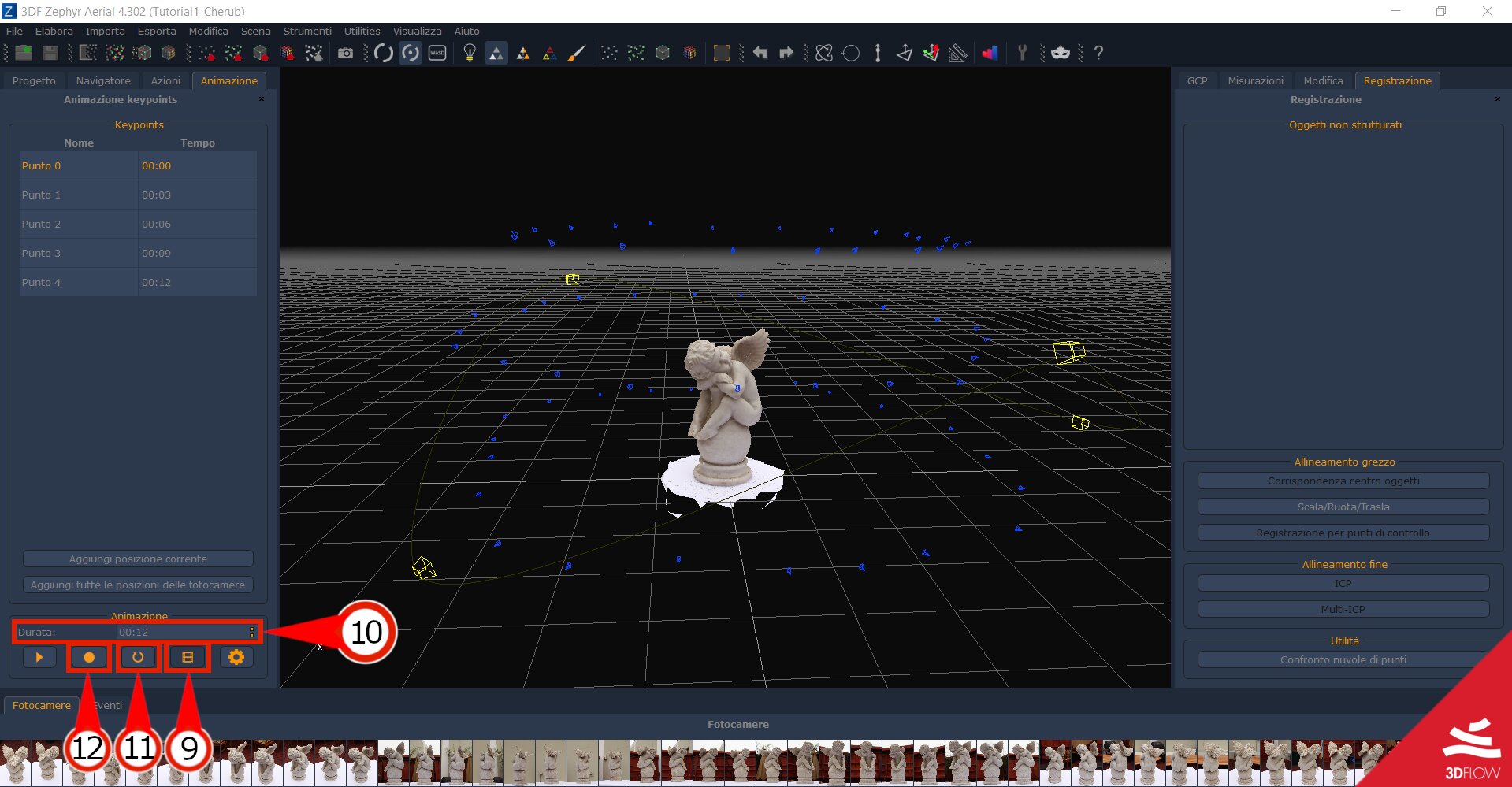Adjust Durata using the stepper arrows
The width and height of the screenshot is (1512, 787).
tap(251, 632)
